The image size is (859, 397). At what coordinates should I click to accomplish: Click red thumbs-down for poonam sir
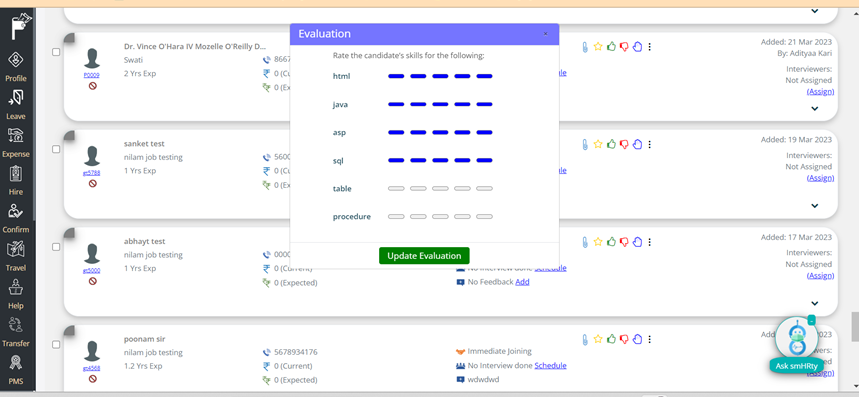tap(624, 340)
